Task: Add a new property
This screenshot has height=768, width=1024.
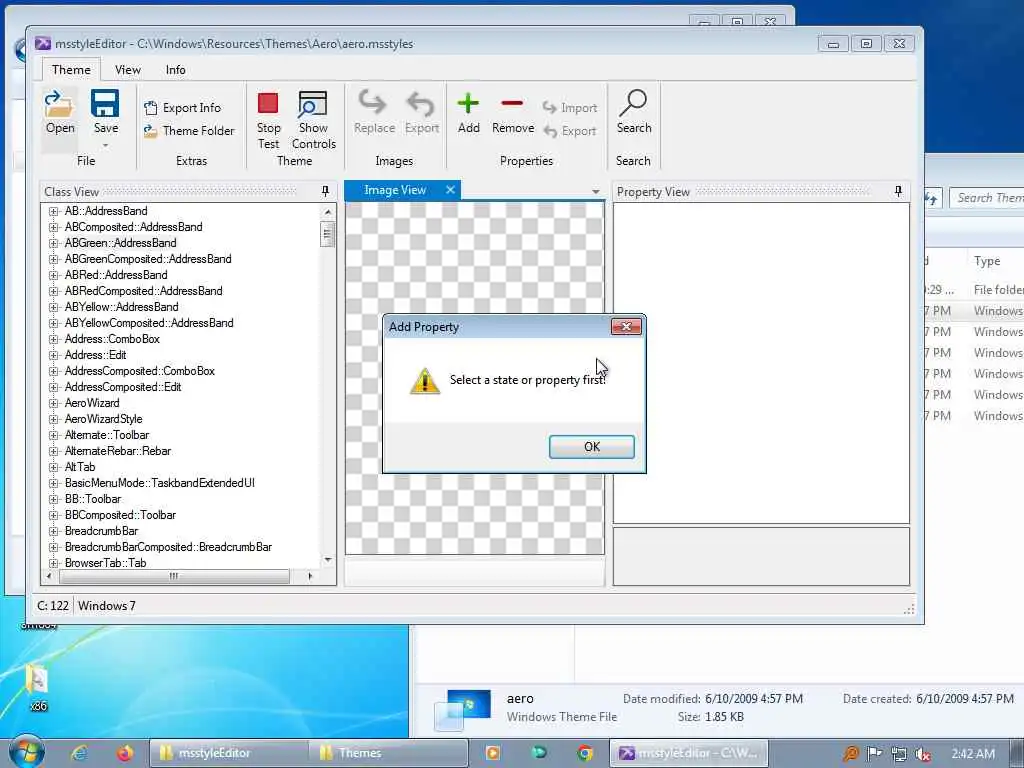Action: click(468, 112)
